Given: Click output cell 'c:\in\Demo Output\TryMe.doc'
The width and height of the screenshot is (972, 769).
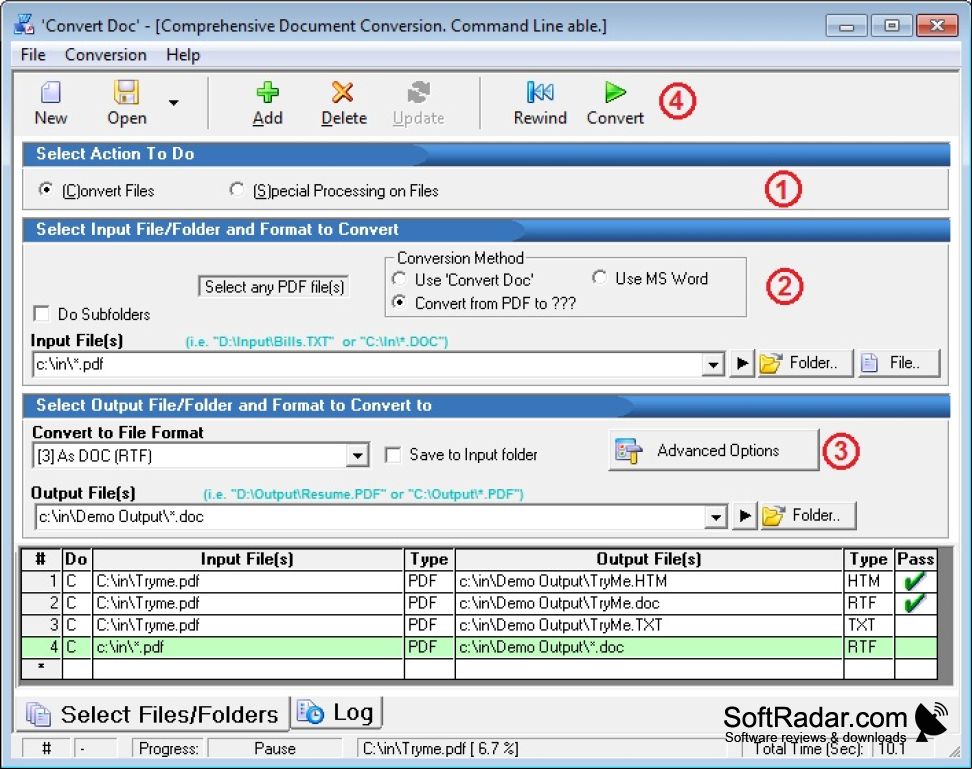Looking at the screenshot, I should click(x=649, y=603).
